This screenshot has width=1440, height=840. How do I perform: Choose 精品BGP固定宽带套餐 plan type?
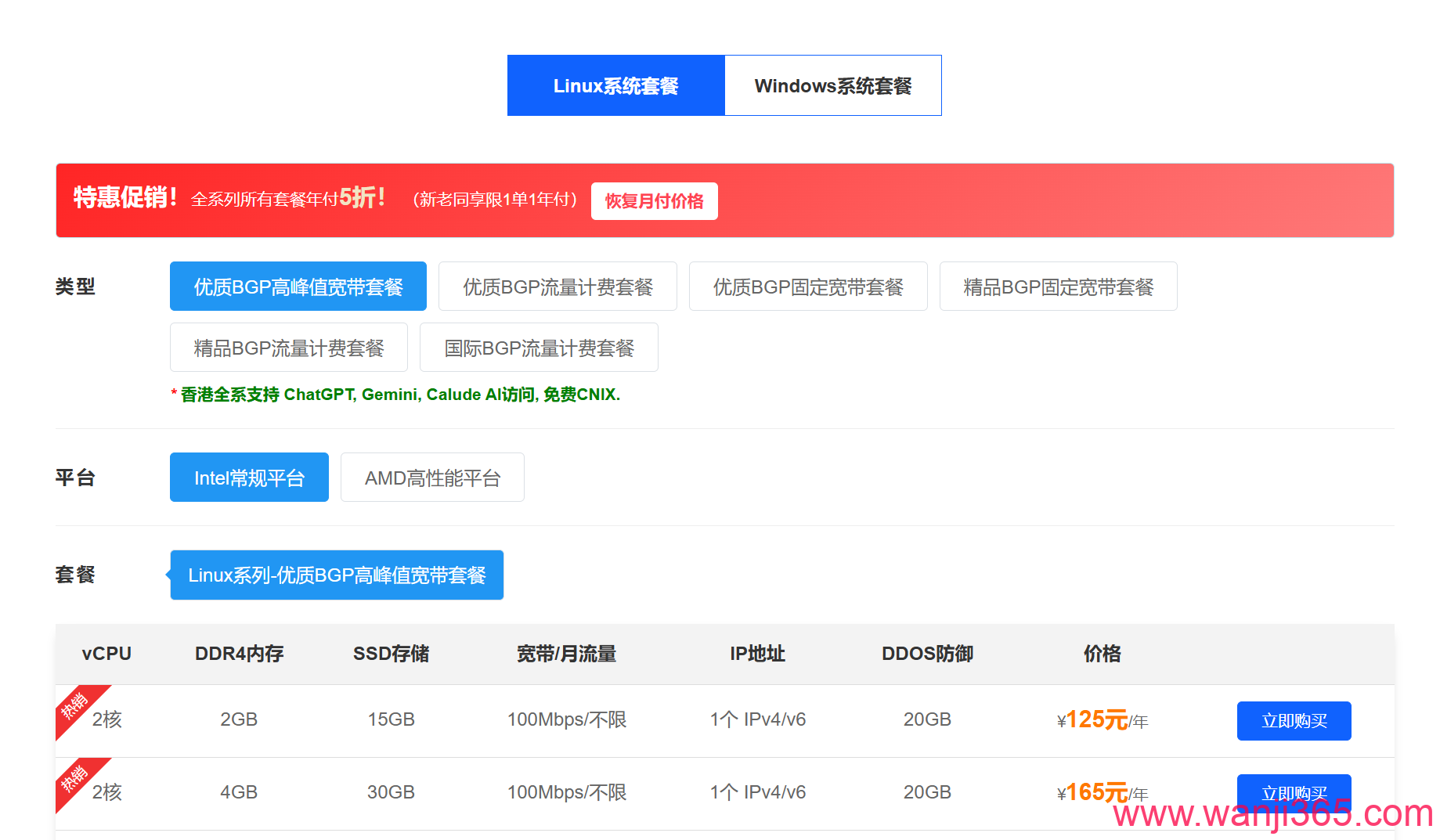[1058, 286]
